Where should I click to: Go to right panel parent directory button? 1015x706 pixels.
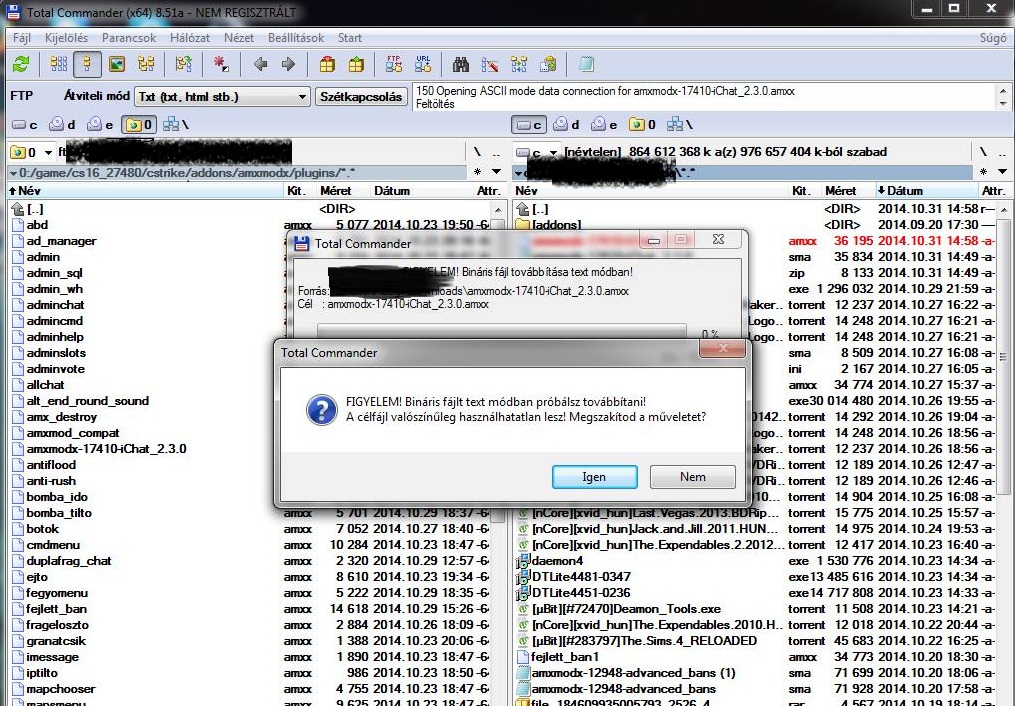coord(1002,152)
